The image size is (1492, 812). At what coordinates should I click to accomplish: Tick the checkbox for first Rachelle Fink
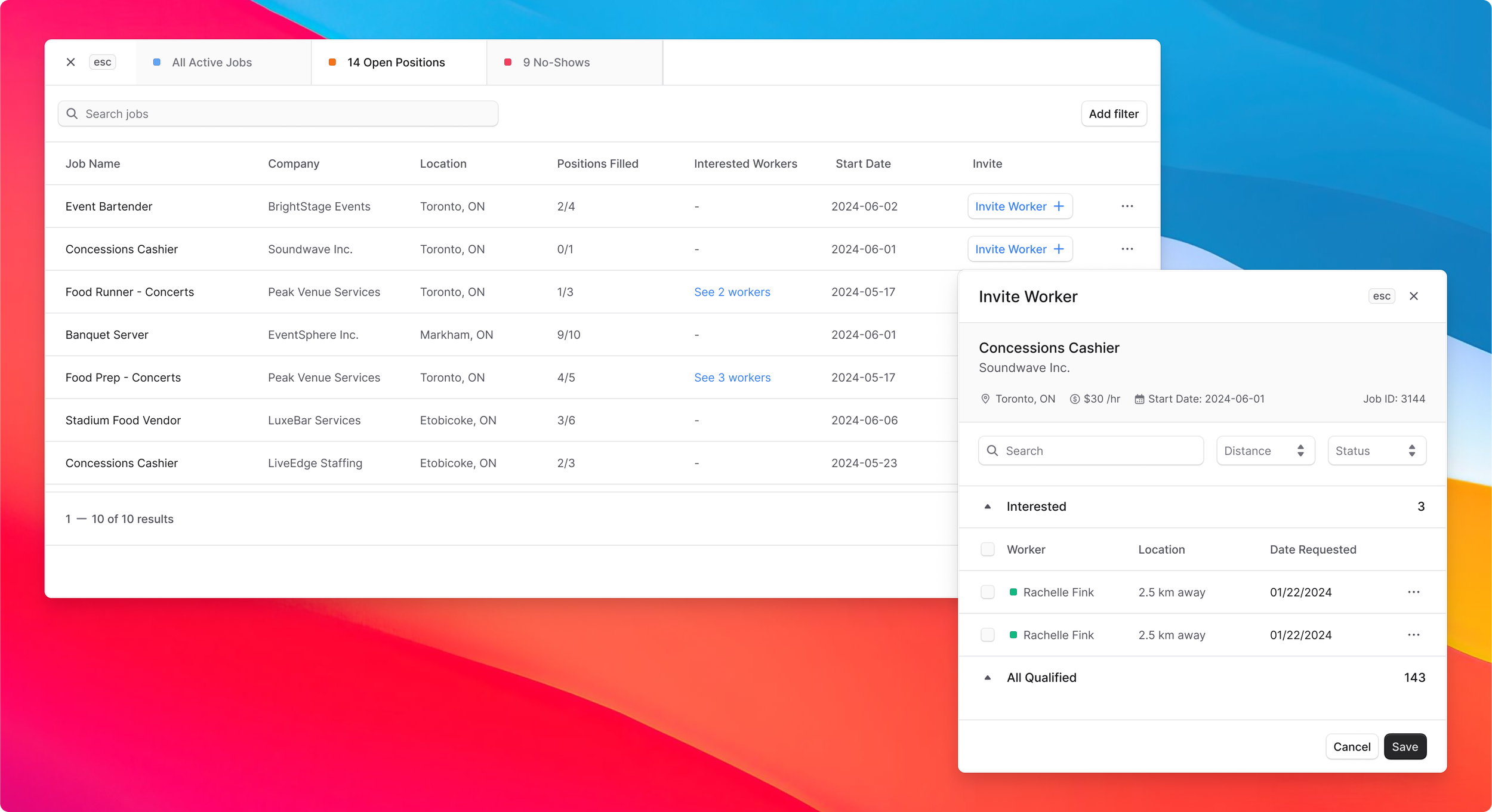[x=987, y=592]
